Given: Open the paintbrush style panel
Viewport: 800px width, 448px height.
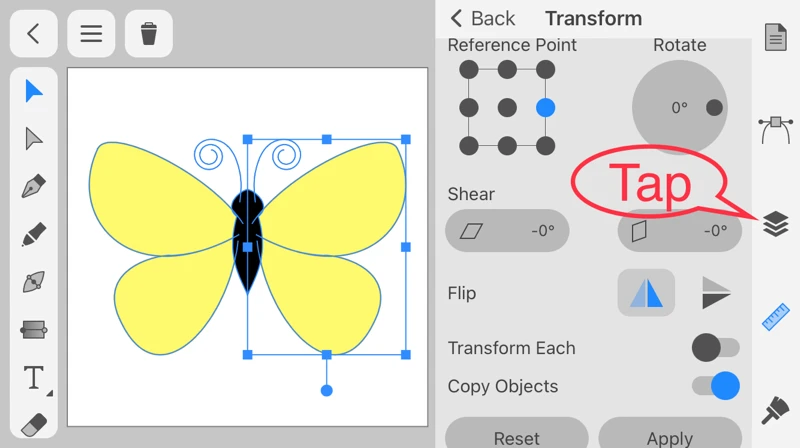Looking at the screenshot, I should [775, 409].
